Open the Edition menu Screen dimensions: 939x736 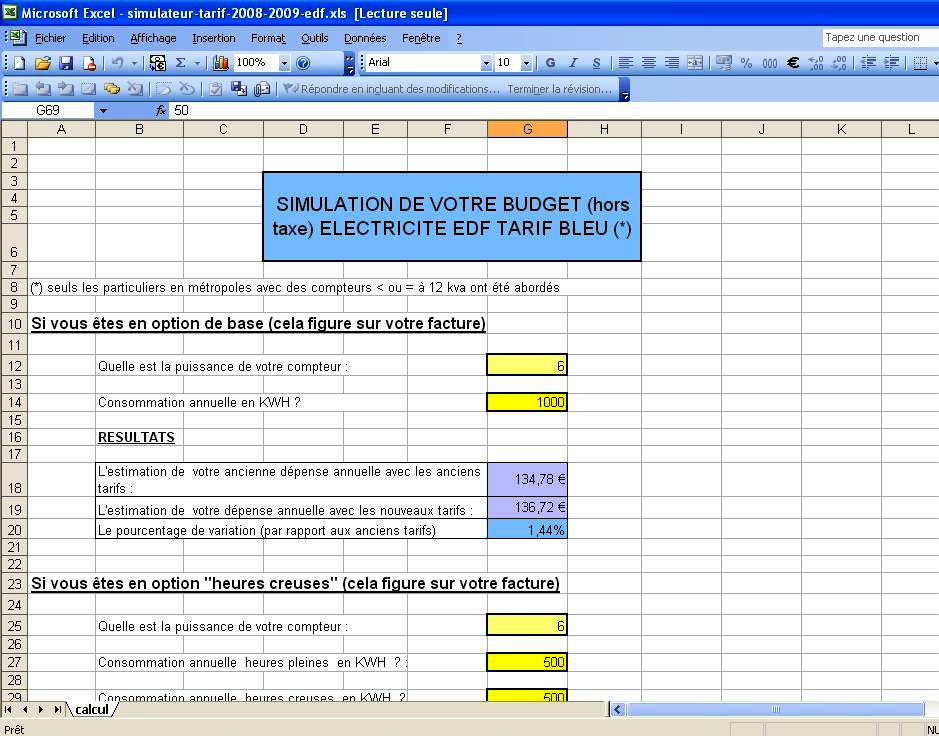[x=98, y=38]
